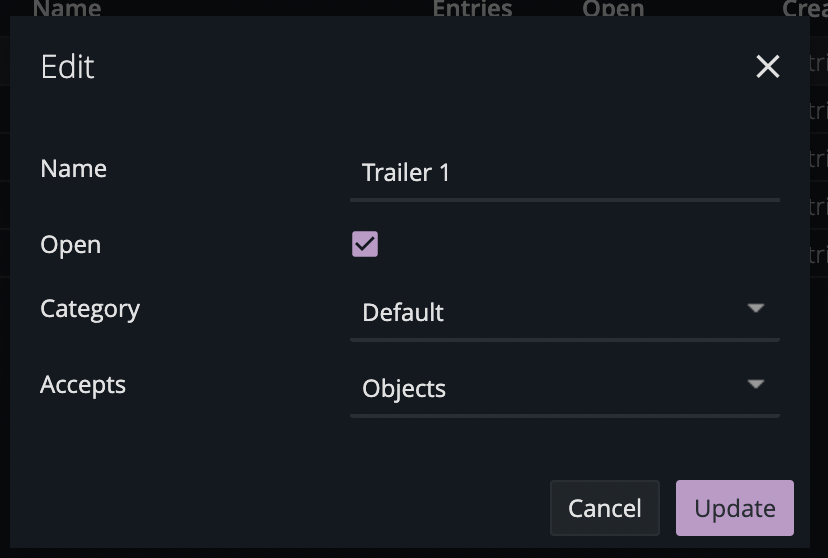The height and width of the screenshot is (558, 828).
Task: Select the Entries column header
Action: [x=472, y=7]
